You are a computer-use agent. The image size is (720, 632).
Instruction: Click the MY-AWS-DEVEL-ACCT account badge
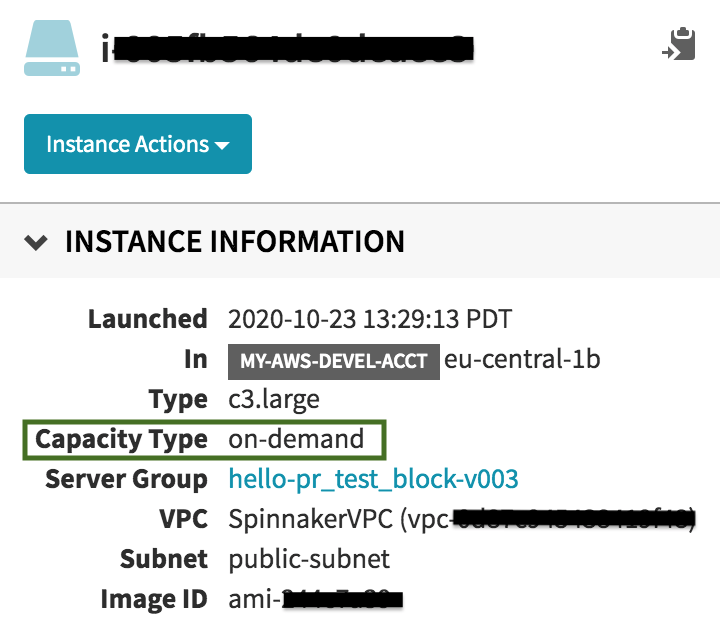[x=334, y=361]
